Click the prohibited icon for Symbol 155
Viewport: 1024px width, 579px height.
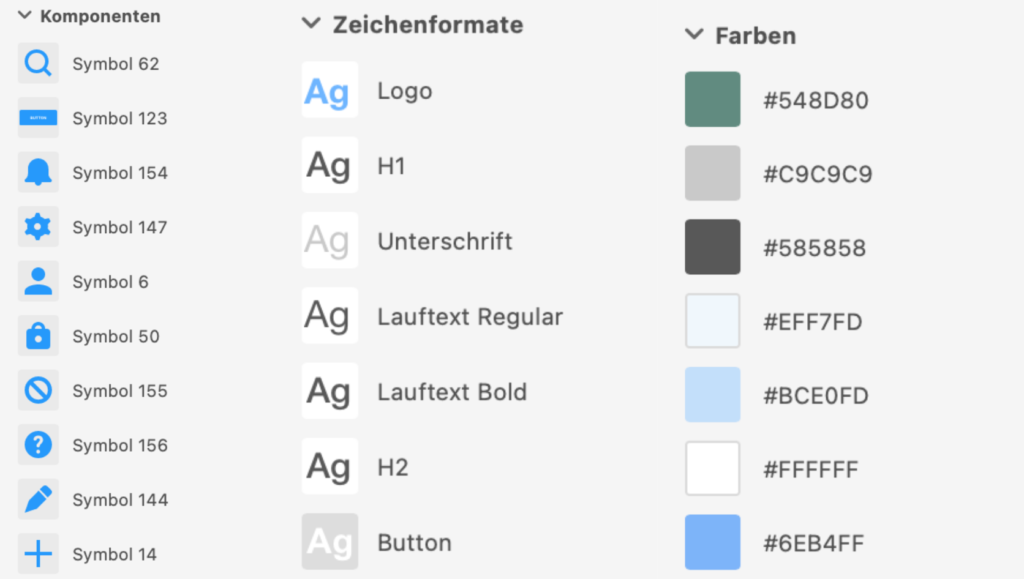(38, 391)
